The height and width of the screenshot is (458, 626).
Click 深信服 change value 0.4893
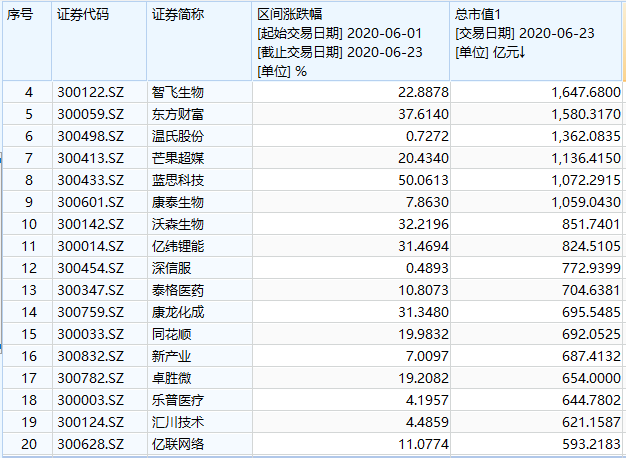[x=427, y=268]
